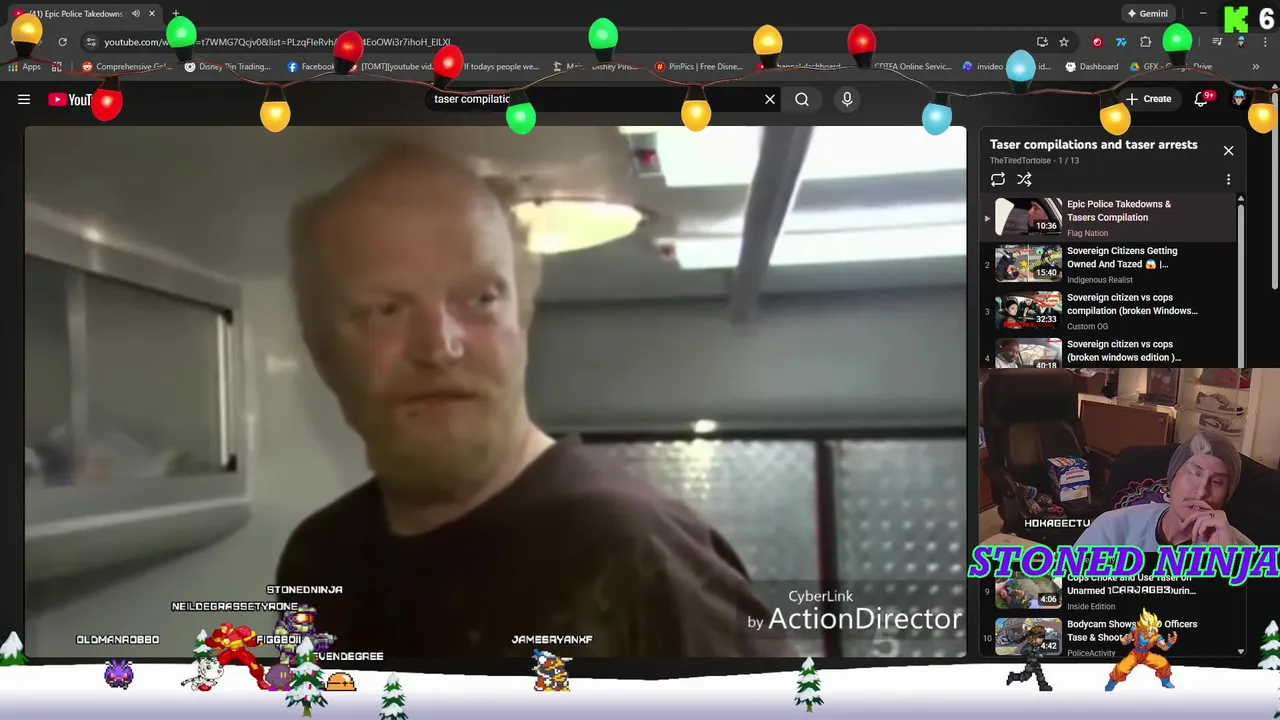1280x720 pixels.
Task: Click the playlist scroll-down arrow
Action: click(x=1241, y=652)
